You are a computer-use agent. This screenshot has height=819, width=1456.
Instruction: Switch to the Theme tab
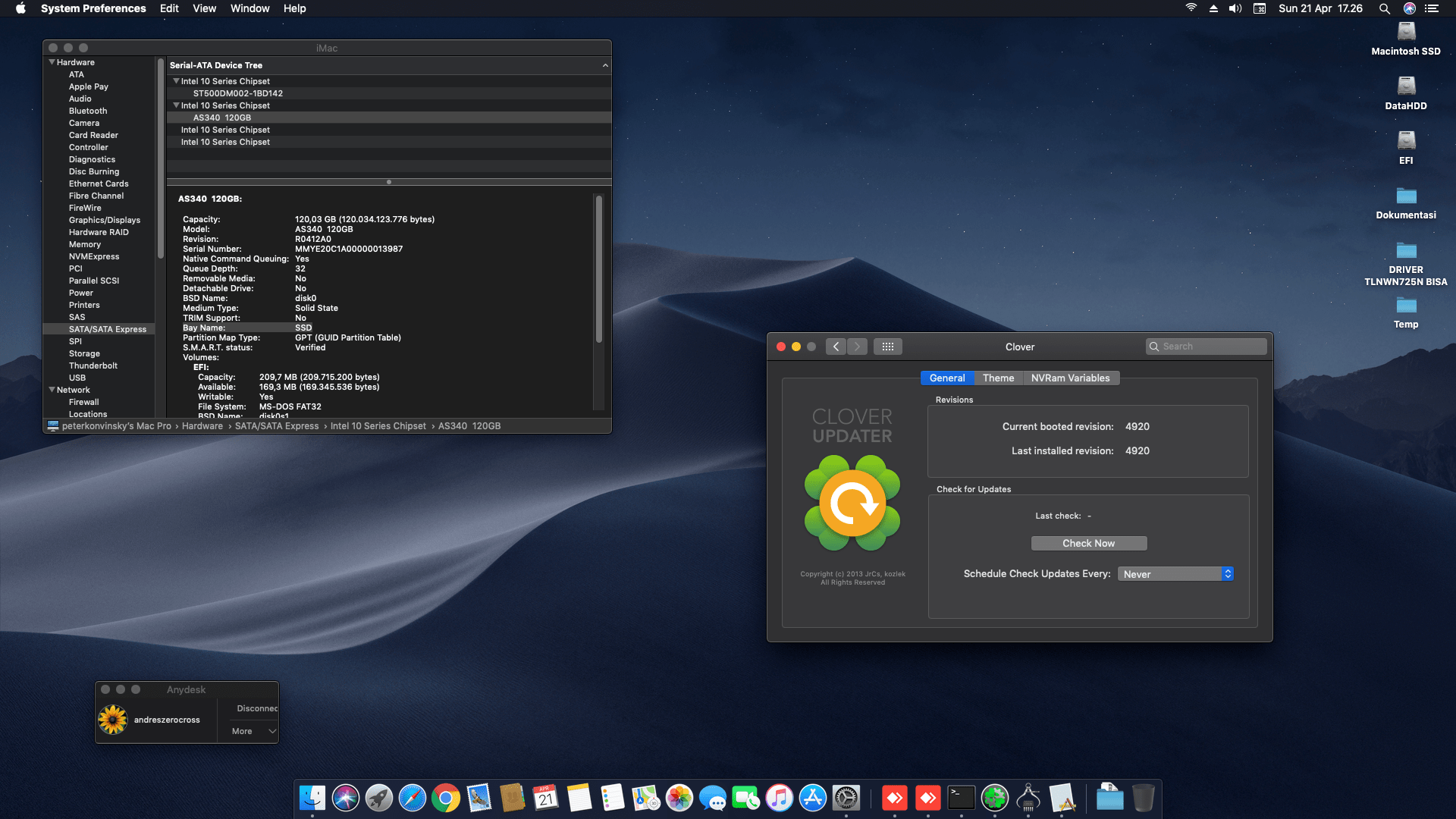[x=998, y=378]
